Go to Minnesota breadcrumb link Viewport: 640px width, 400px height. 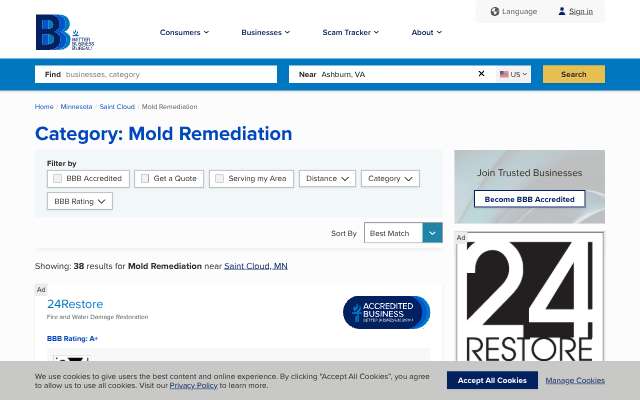[76, 107]
